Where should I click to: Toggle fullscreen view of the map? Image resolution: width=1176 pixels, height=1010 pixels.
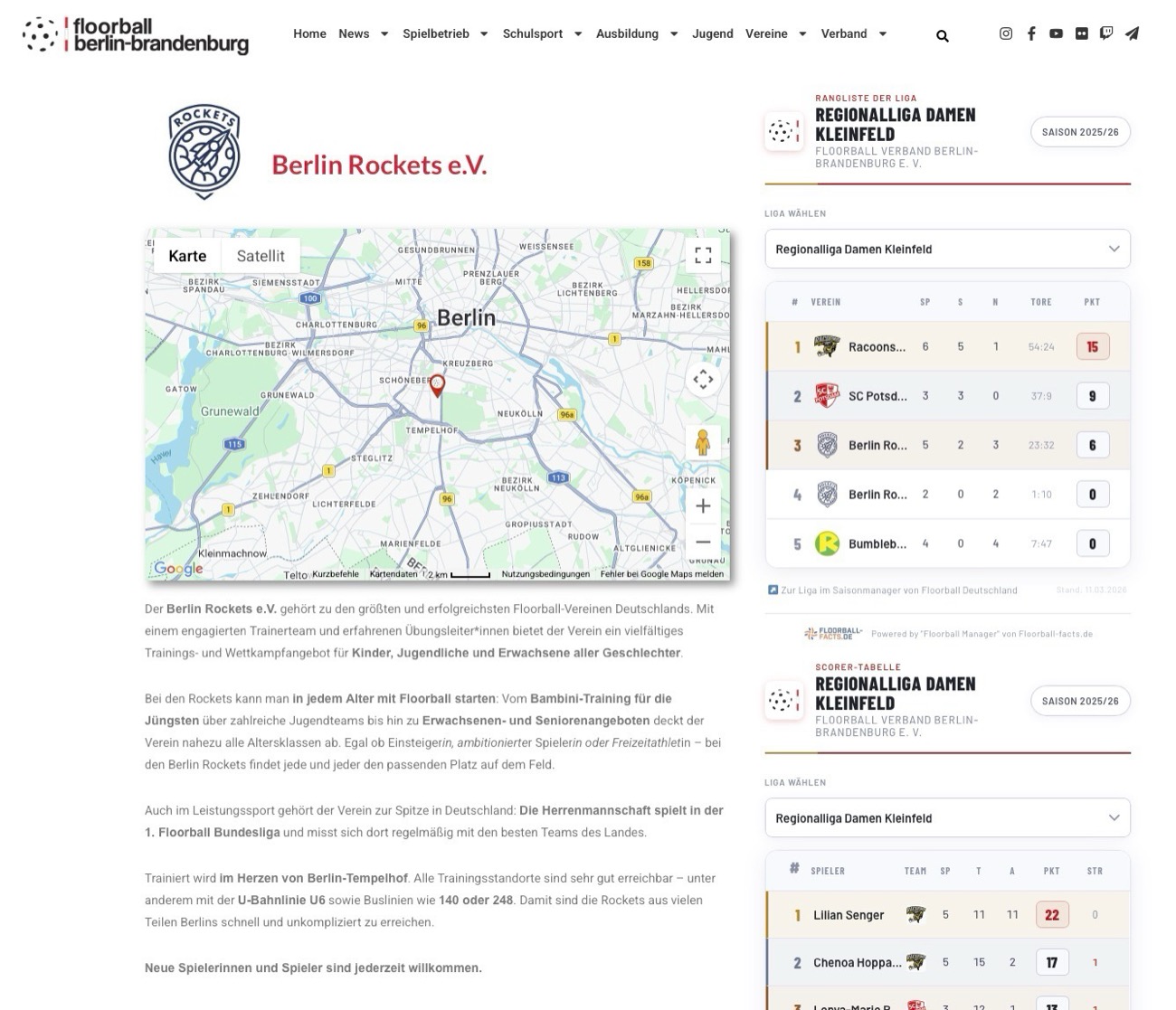[x=703, y=255]
